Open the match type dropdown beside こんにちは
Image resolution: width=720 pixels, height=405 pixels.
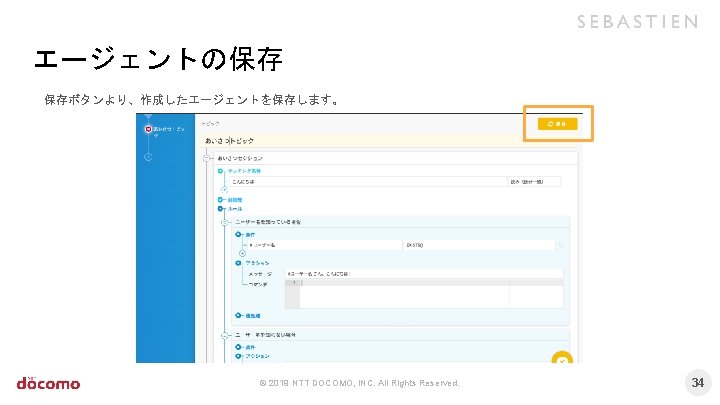534,182
